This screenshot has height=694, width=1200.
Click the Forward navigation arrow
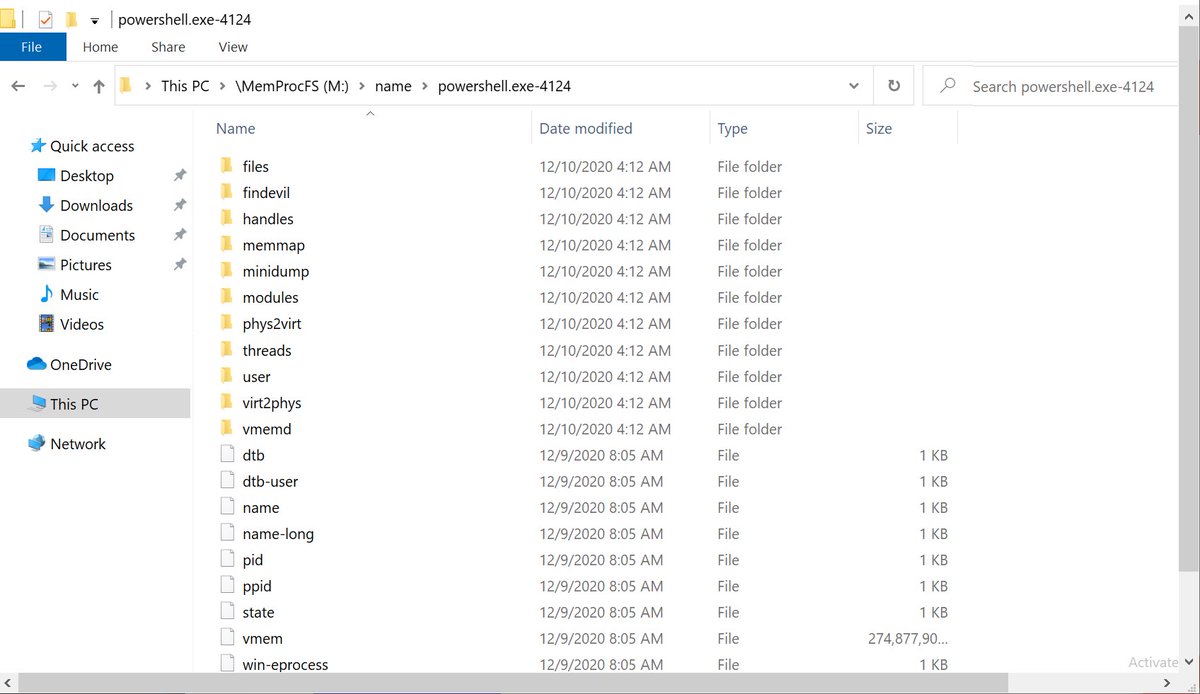point(50,87)
